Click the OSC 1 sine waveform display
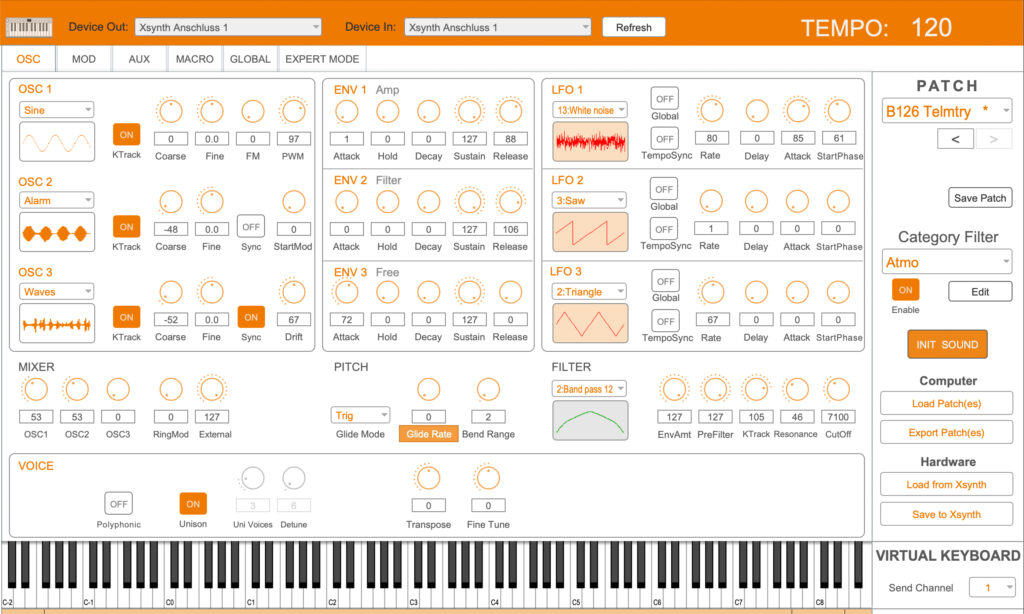Image resolution: width=1024 pixels, height=614 pixels. [x=57, y=143]
